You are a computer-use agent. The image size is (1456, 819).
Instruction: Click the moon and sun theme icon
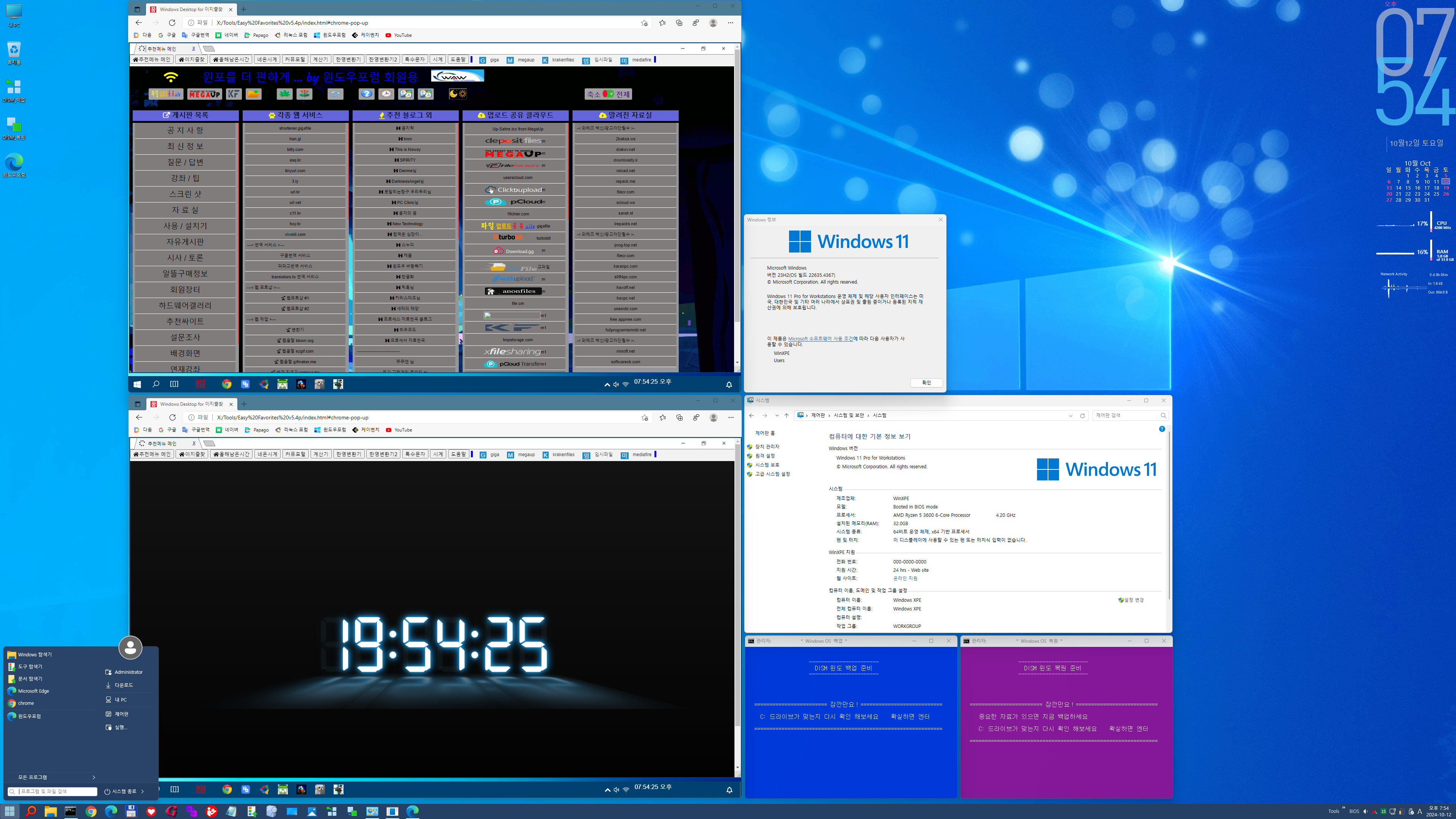(x=457, y=94)
